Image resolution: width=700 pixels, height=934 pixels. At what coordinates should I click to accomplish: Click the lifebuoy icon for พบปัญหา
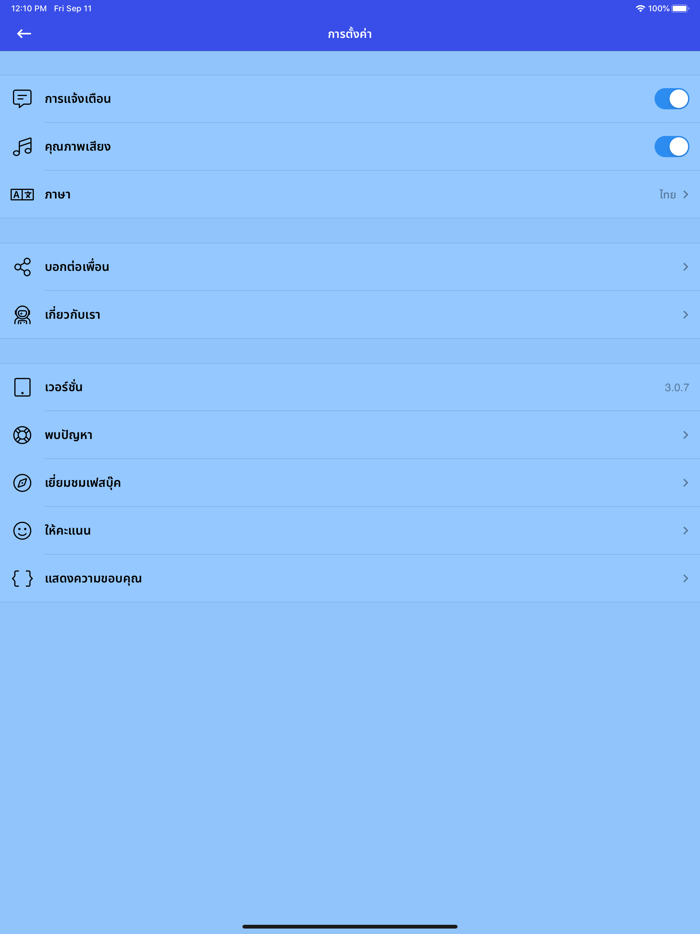pos(22,435)
